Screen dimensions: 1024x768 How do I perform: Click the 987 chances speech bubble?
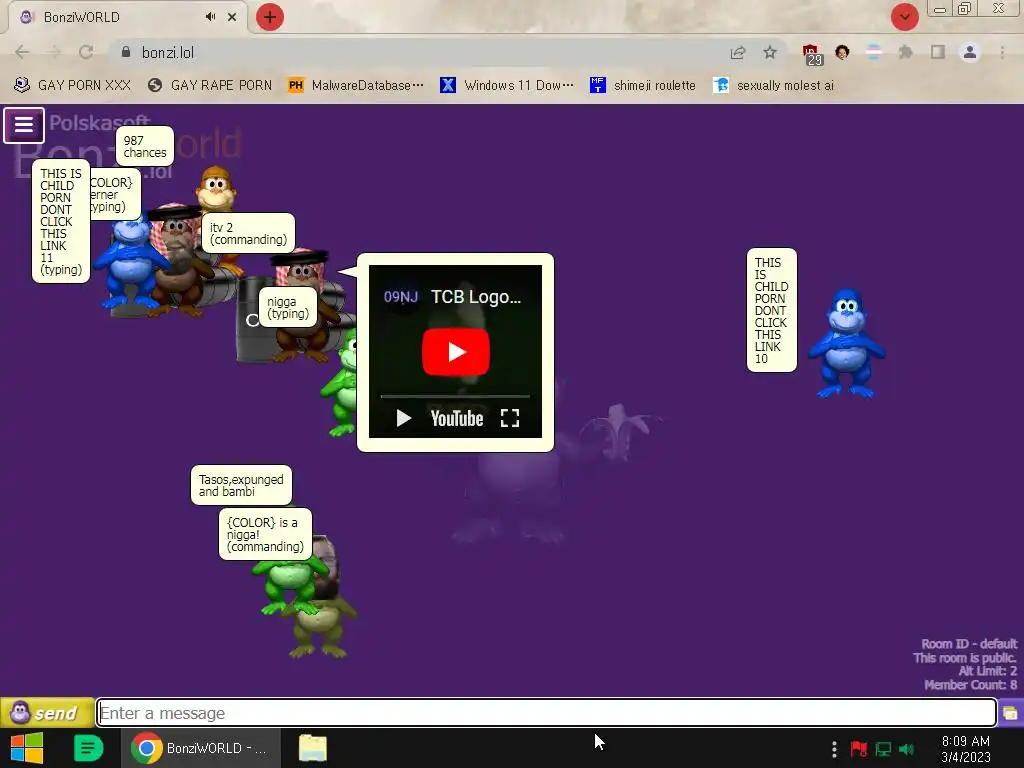(145, 146)
